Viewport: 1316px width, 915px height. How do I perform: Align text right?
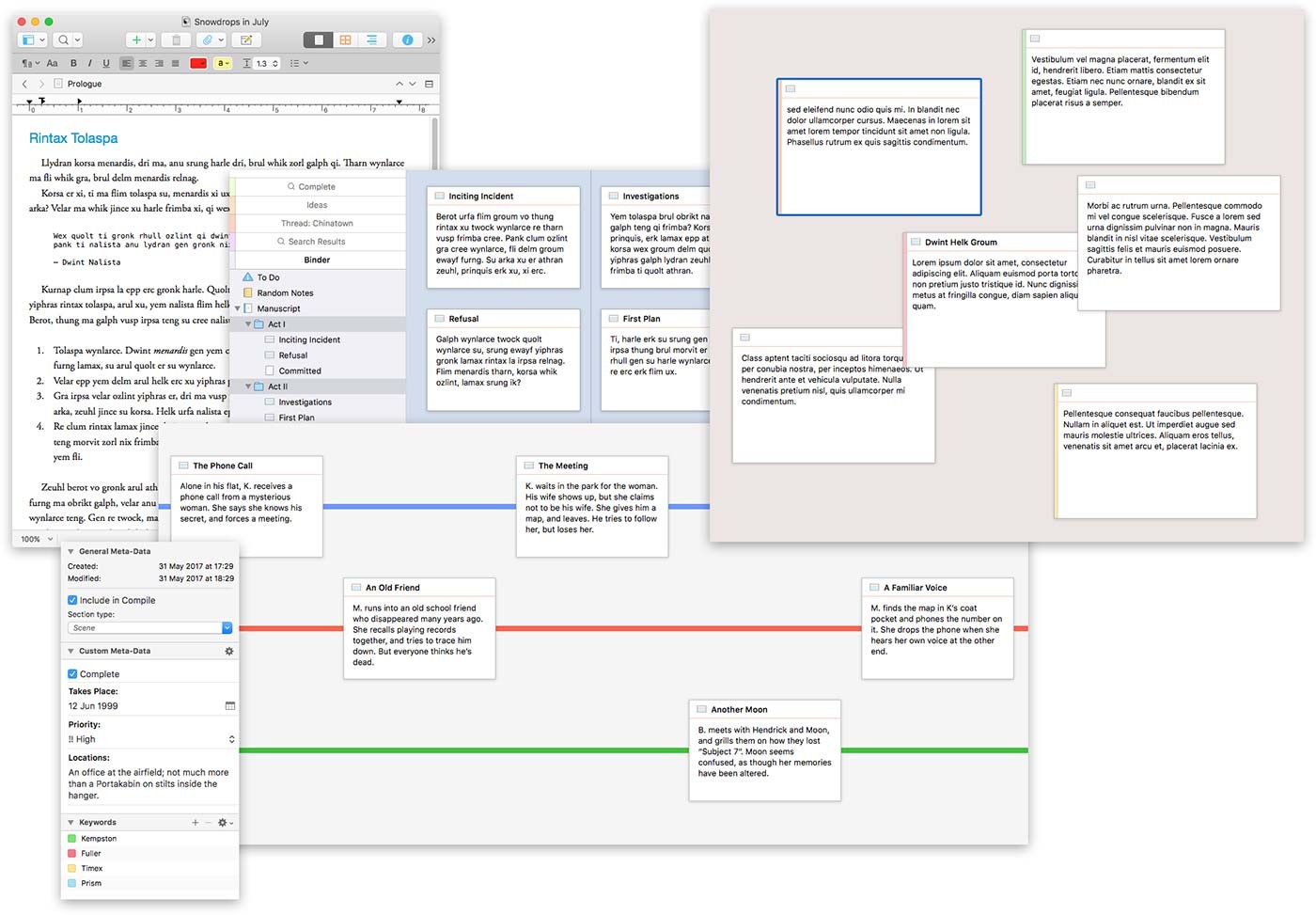tap(159, 64)
